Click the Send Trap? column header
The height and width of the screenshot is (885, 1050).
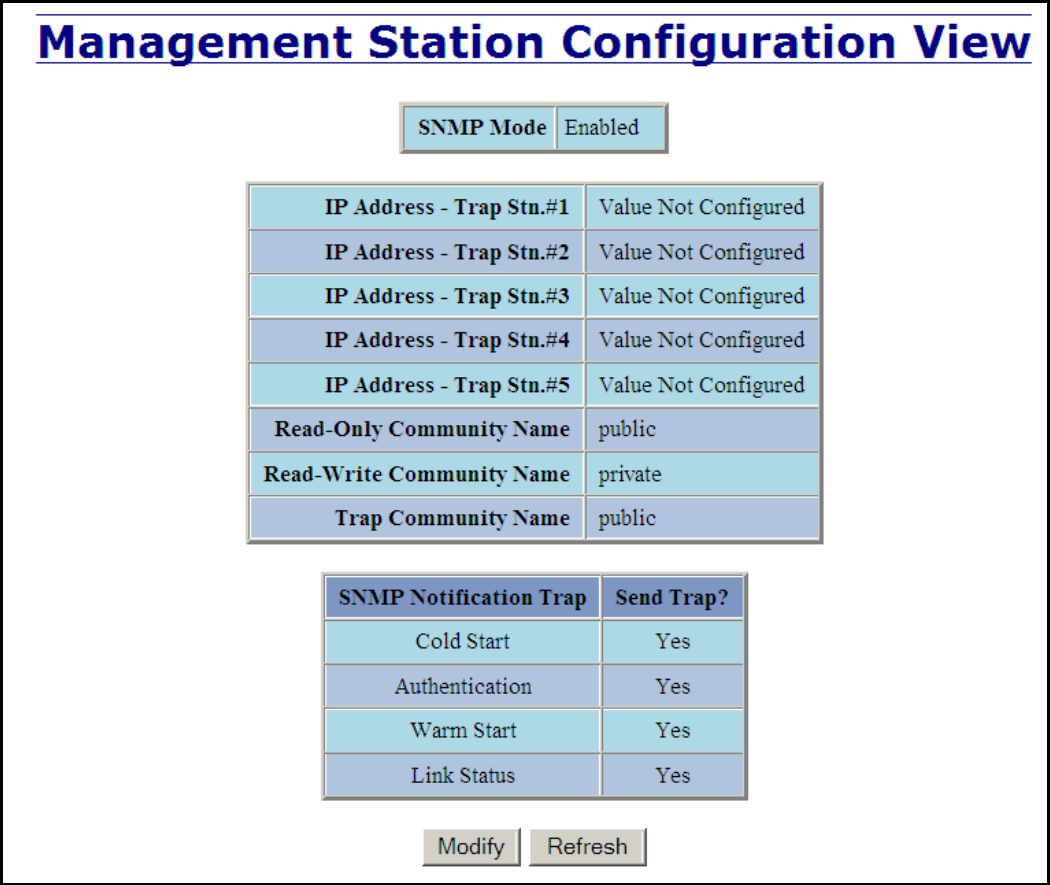click(x=672, y=597)
